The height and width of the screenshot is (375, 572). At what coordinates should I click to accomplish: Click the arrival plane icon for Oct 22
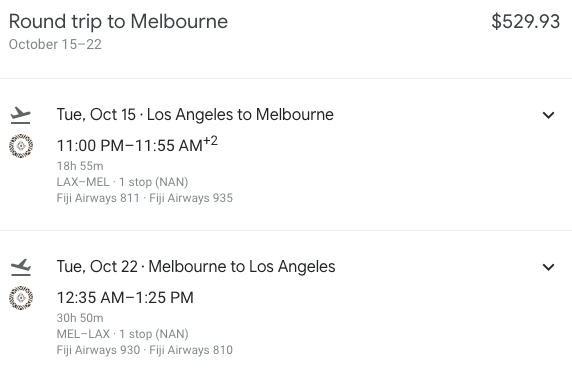(x=21, y=267)
